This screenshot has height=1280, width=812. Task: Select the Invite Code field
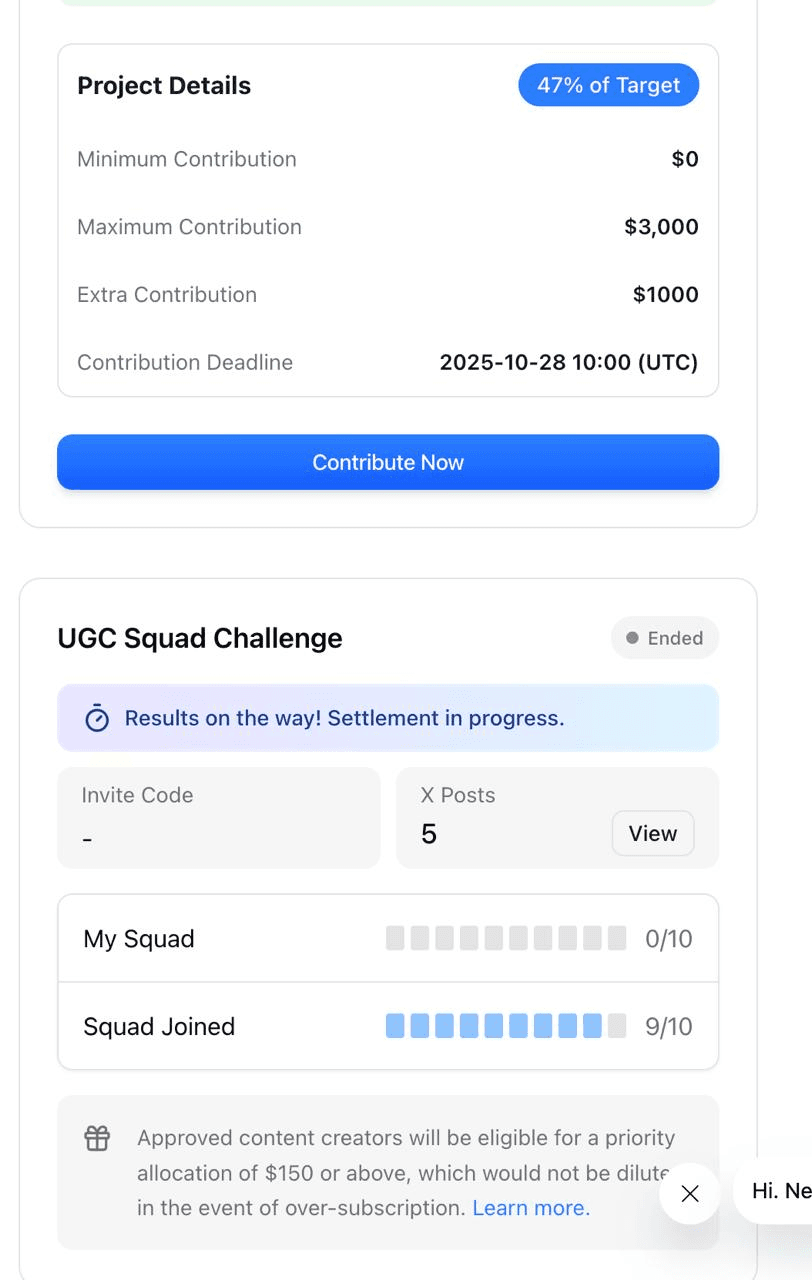point(218,817)
